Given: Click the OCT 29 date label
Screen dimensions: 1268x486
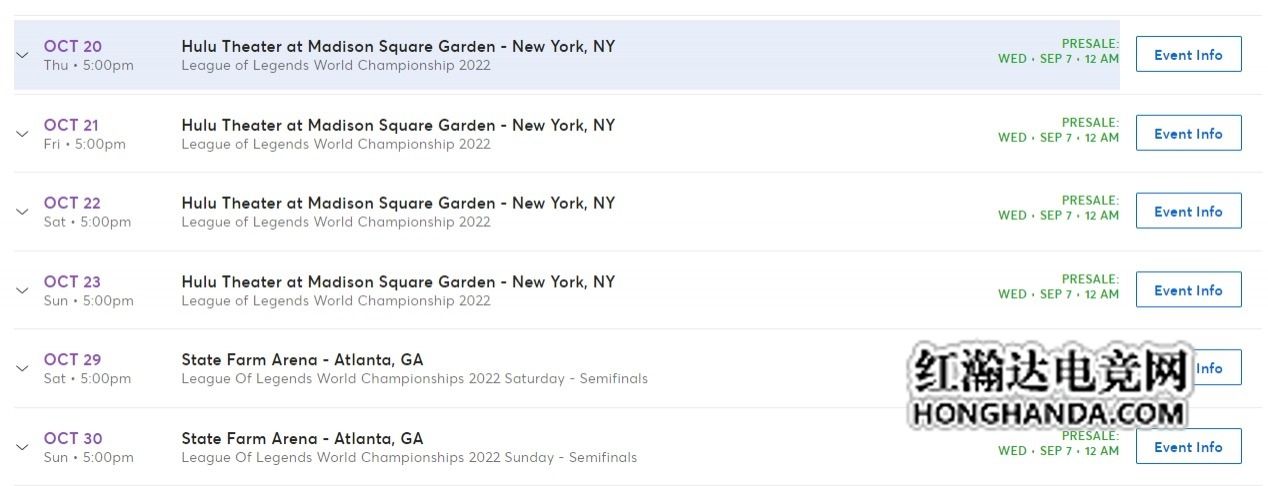Looking at the screenshot, I should pyautogui.click(x=72, y=360).
